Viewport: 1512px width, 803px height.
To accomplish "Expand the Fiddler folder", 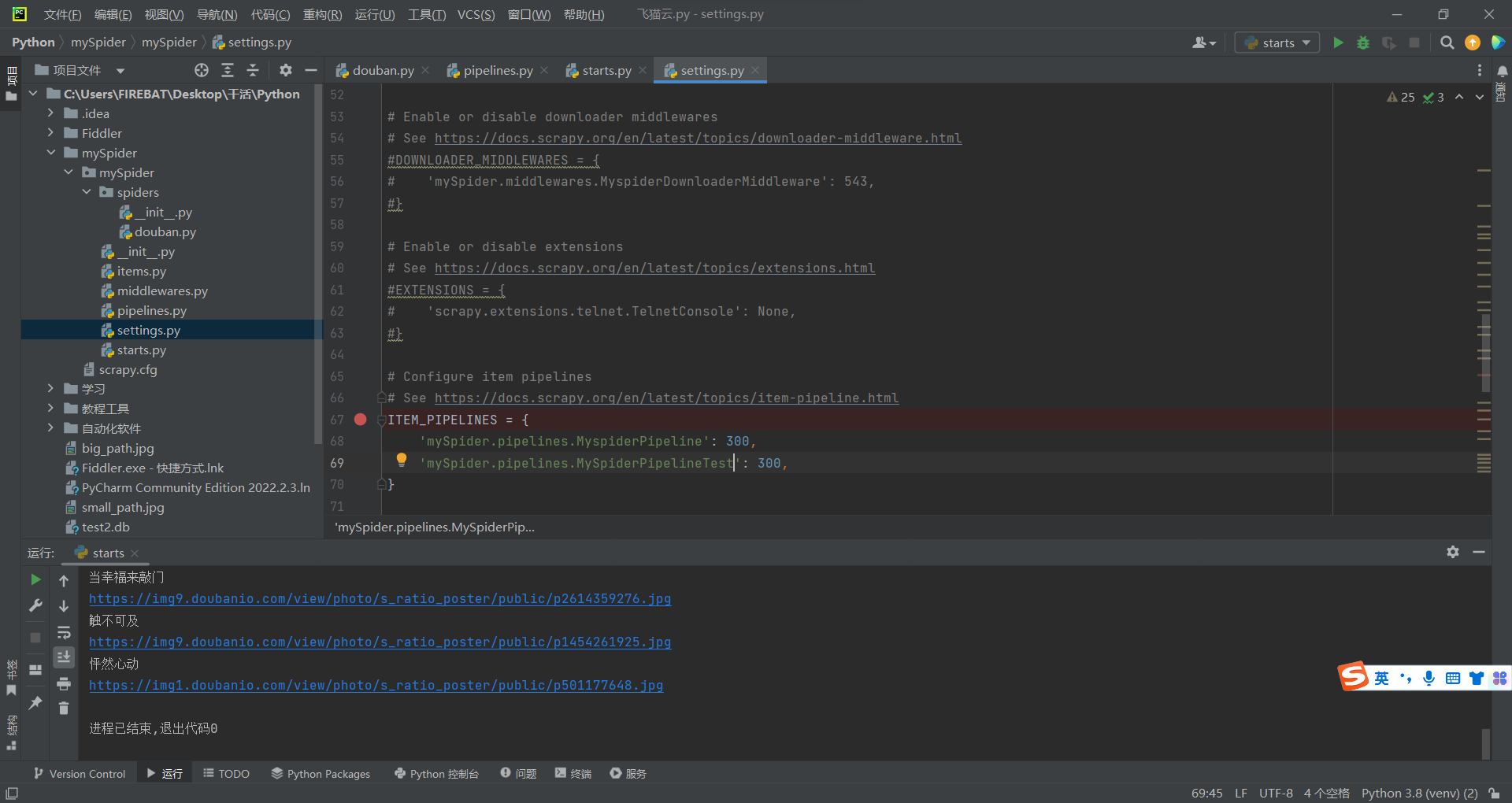I will (x=50, y=133).
